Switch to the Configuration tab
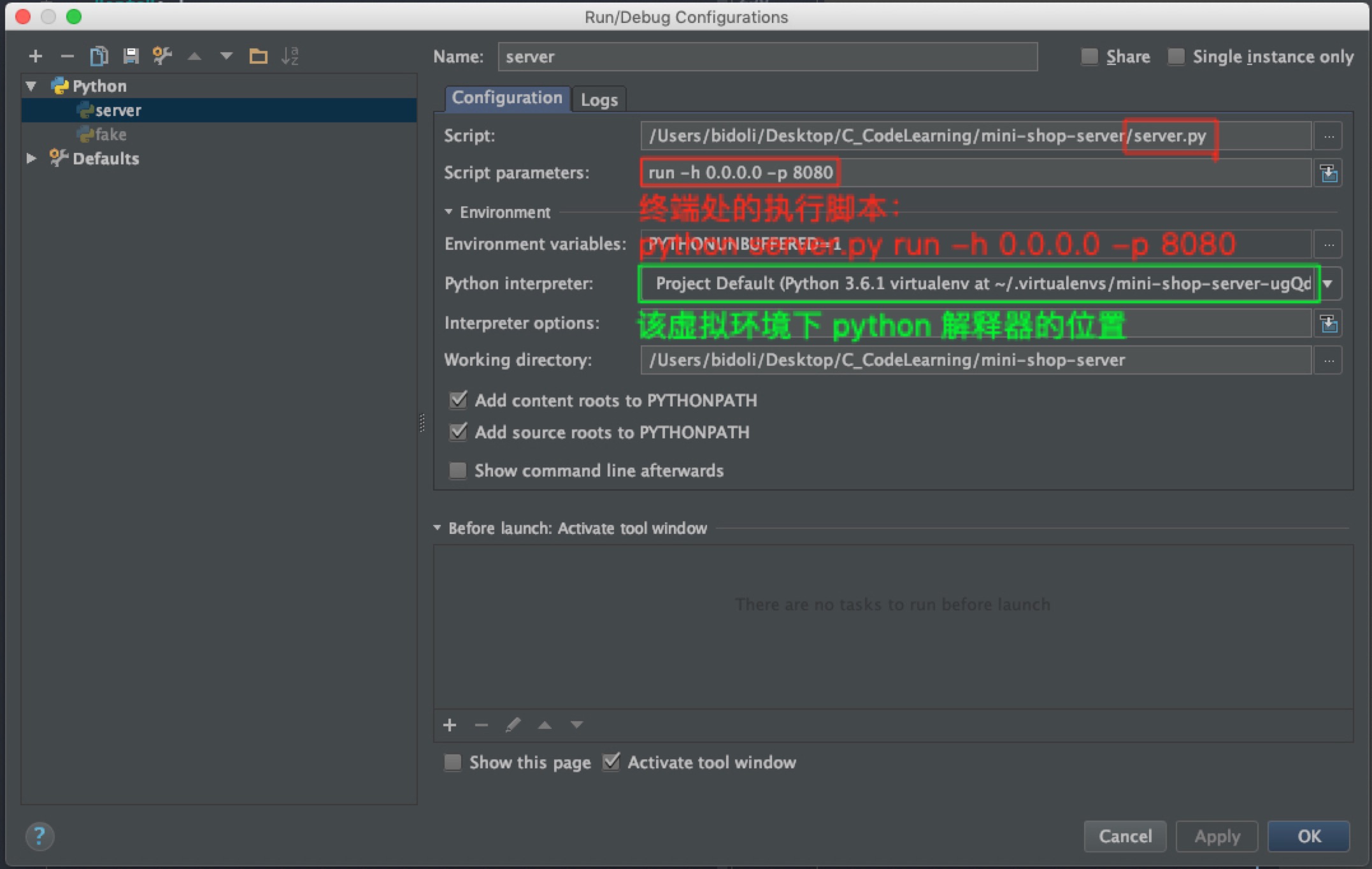Screen dimensions: 1372x869 pos(506,97)
